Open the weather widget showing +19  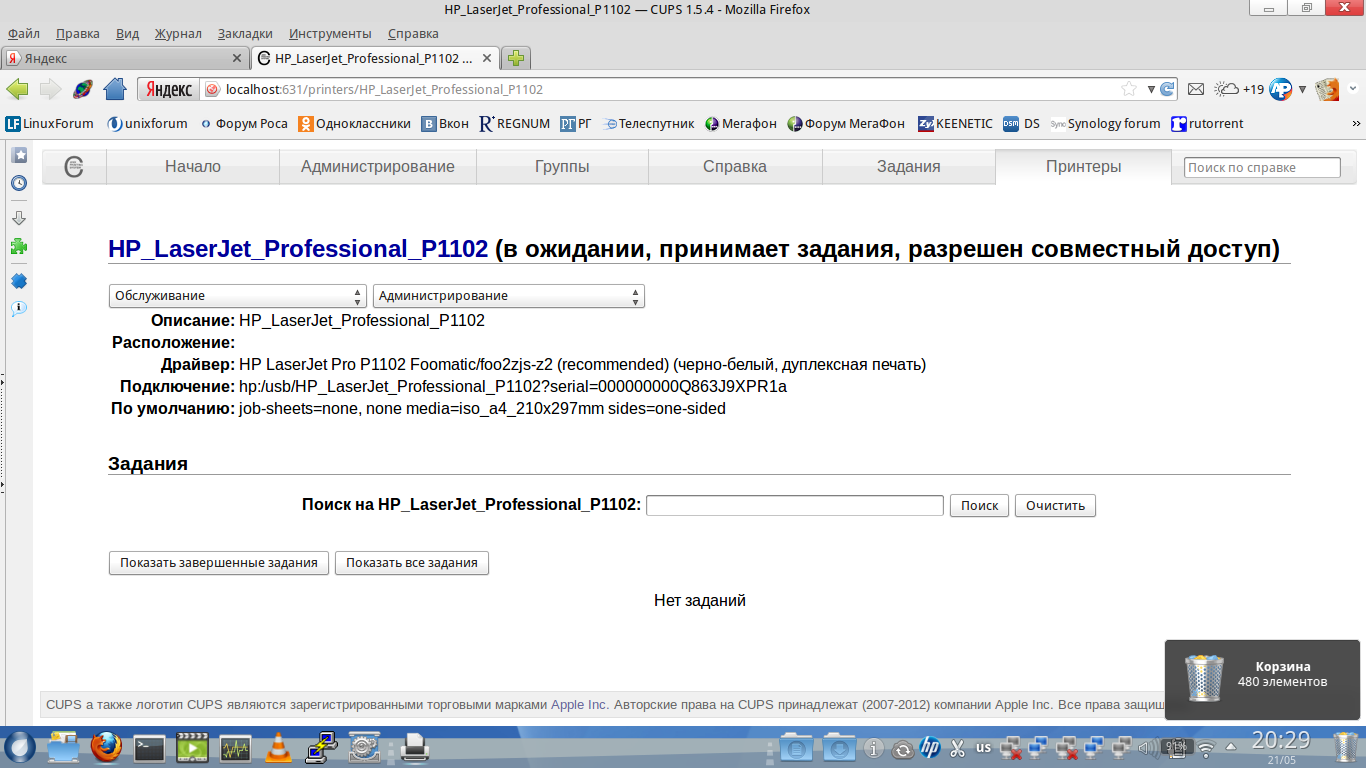1239,89
